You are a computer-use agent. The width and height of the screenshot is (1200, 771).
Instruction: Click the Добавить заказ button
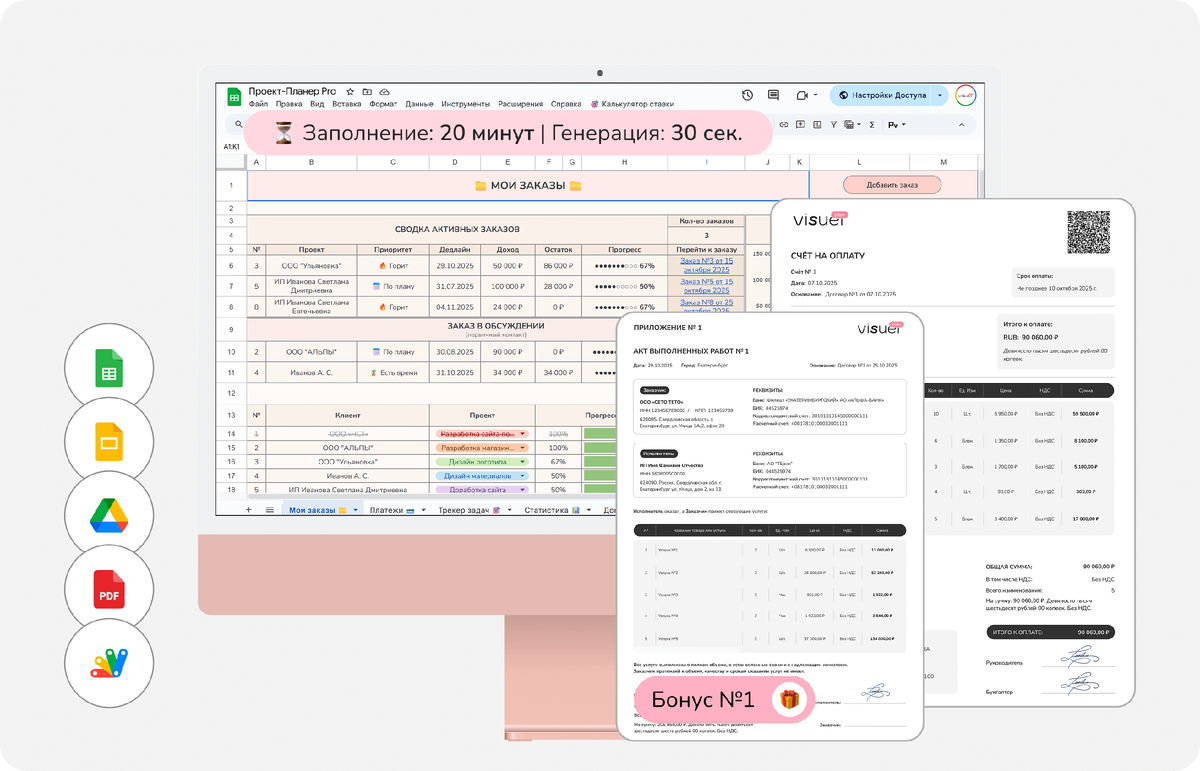click(x=892, y=185)
